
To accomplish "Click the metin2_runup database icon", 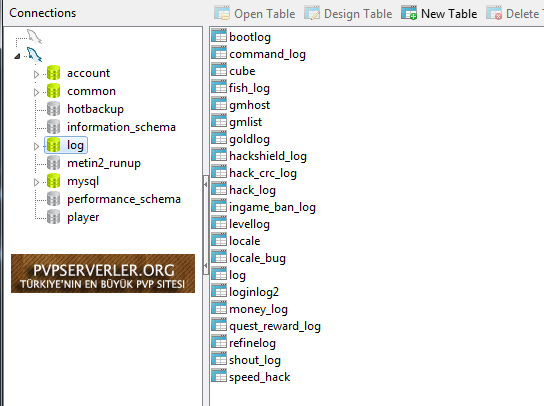I will coord(53,163).
